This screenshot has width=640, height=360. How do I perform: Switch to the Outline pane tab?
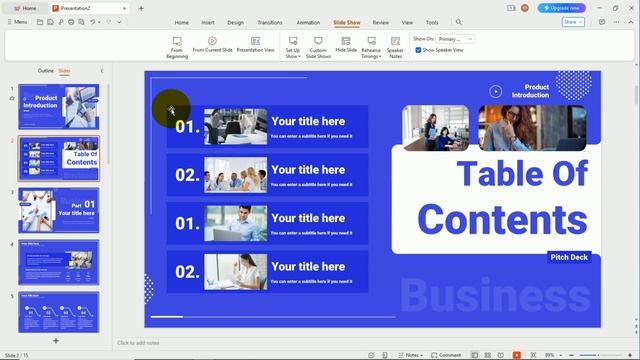coord(46,71)
